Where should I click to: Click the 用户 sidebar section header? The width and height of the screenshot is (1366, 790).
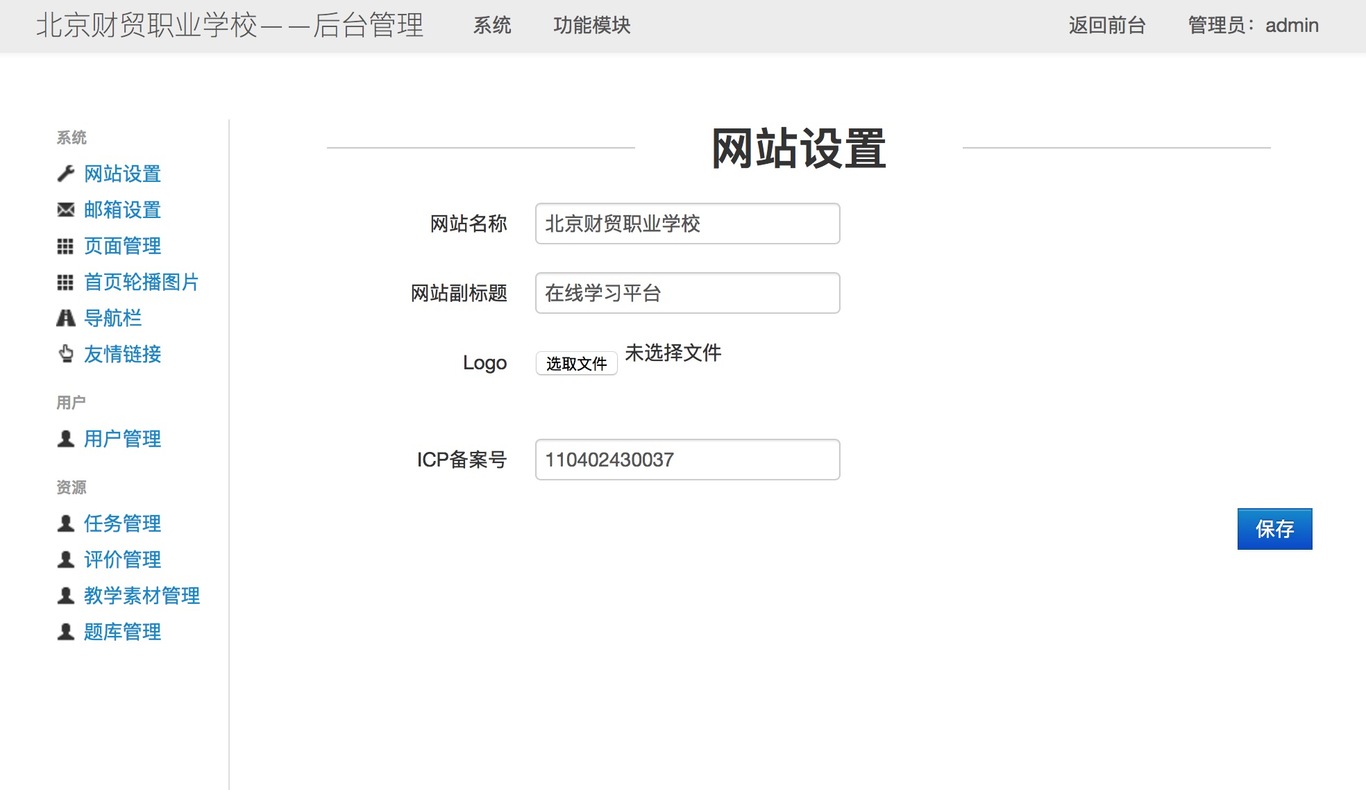(71, 403)
